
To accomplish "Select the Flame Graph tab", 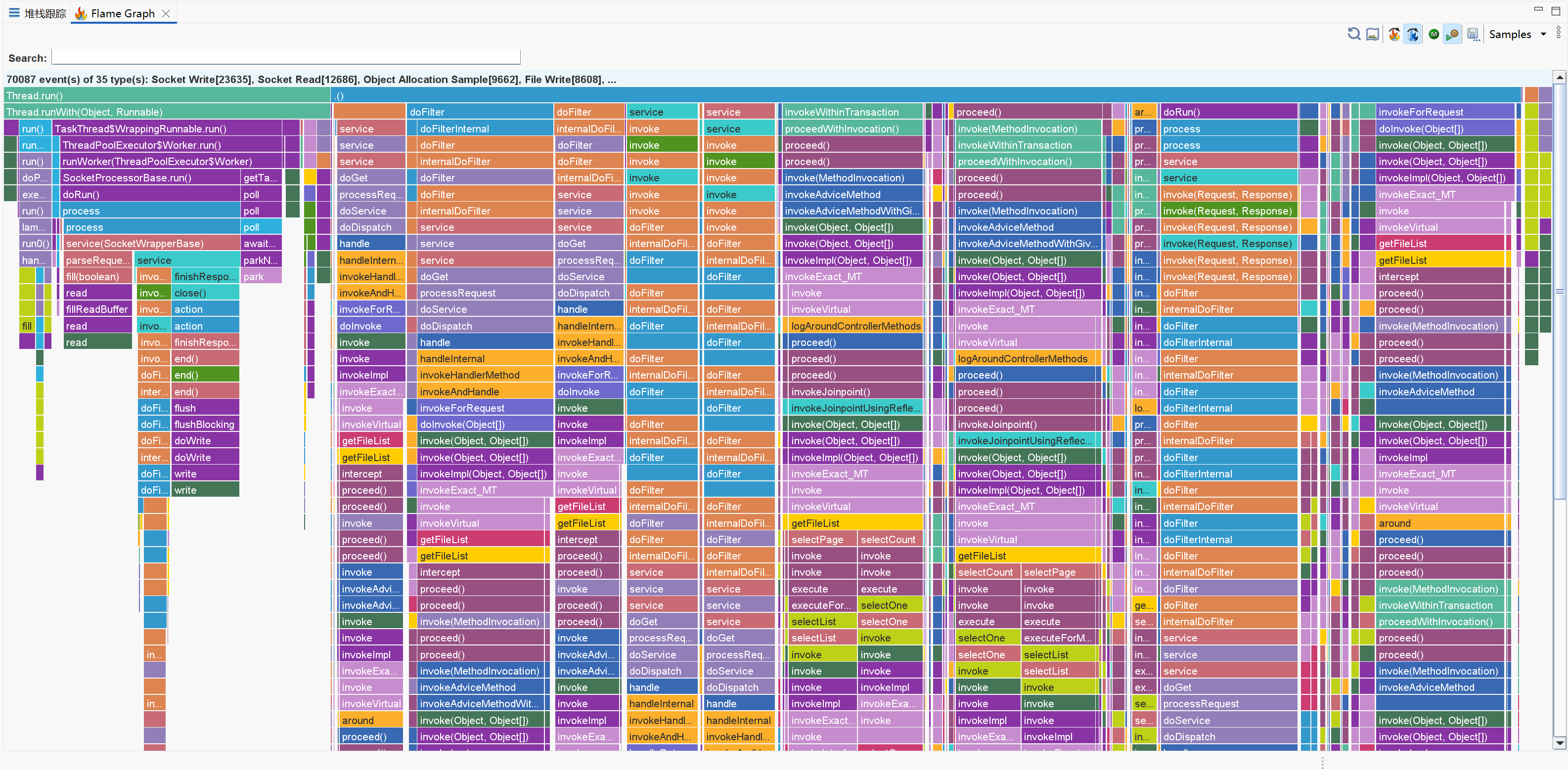I will [x=122, y=13].
